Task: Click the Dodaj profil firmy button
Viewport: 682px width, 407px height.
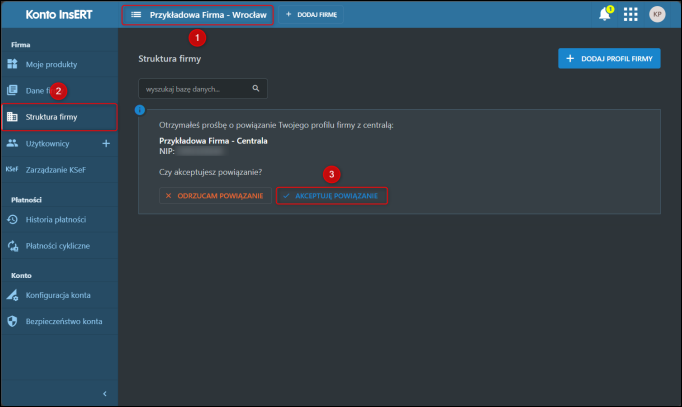Action: pyautogui.click(x=608, y=59)
